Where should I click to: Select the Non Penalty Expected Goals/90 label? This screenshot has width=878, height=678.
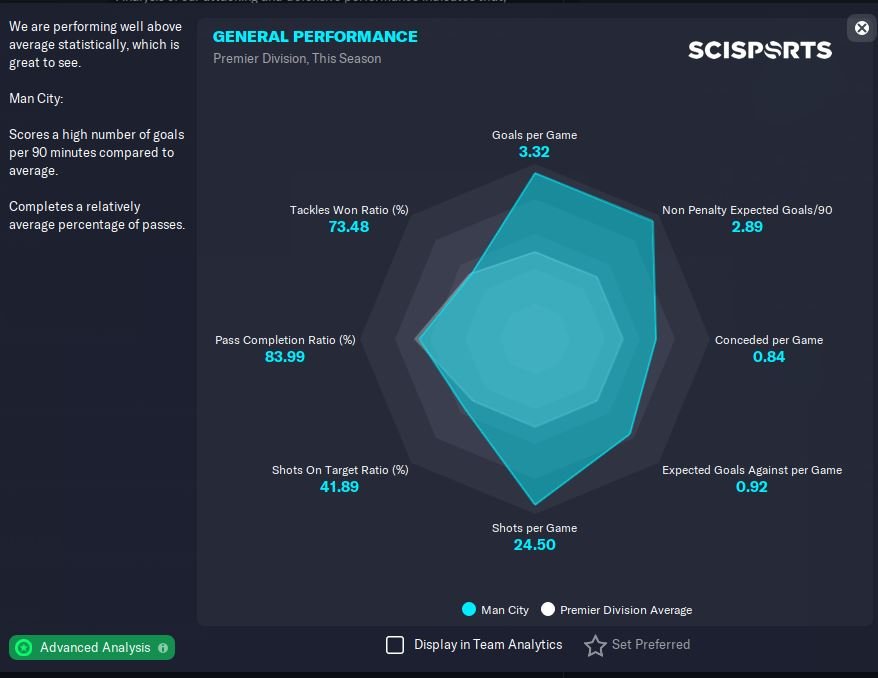[746, 210]
